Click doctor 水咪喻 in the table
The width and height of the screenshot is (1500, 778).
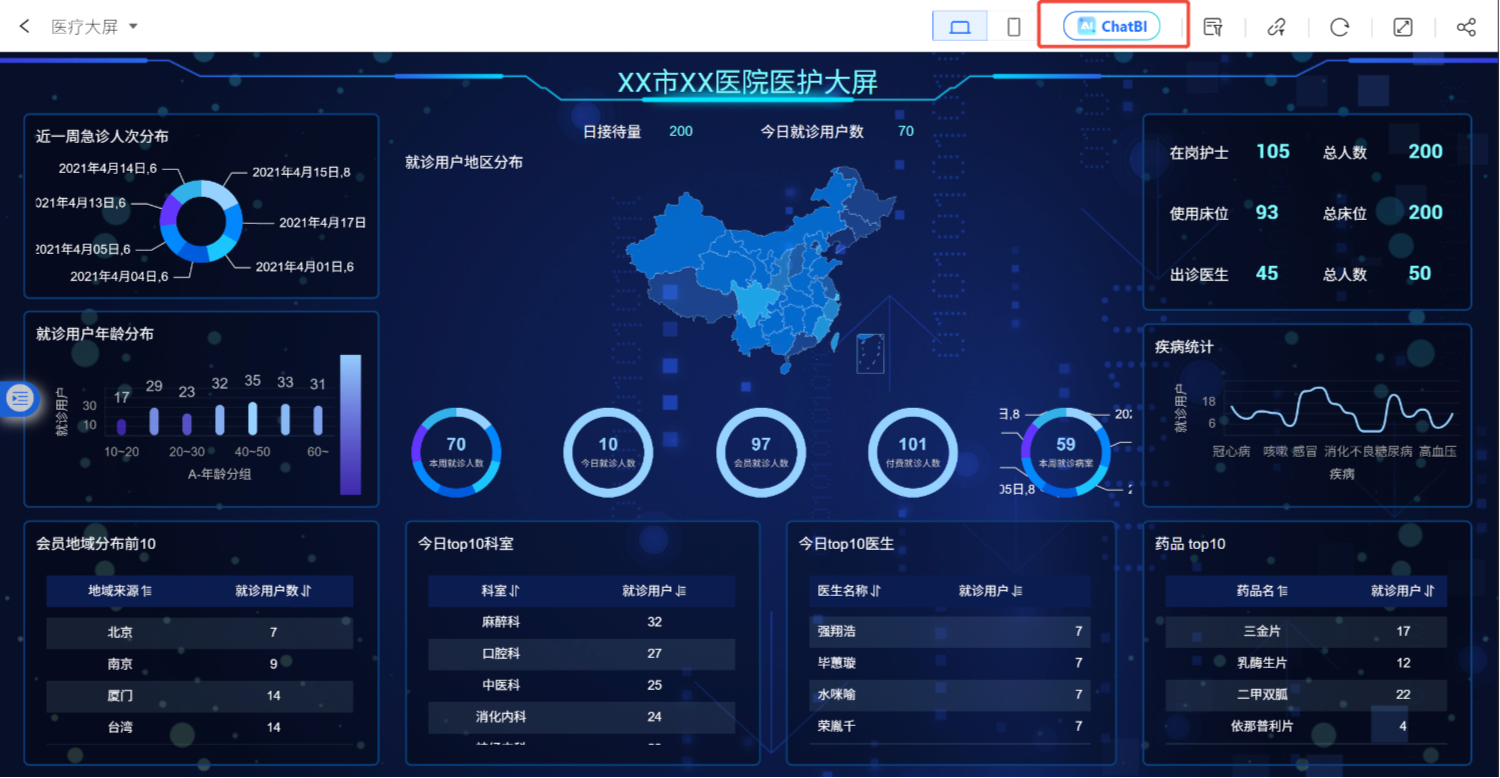tap(836, 694)
